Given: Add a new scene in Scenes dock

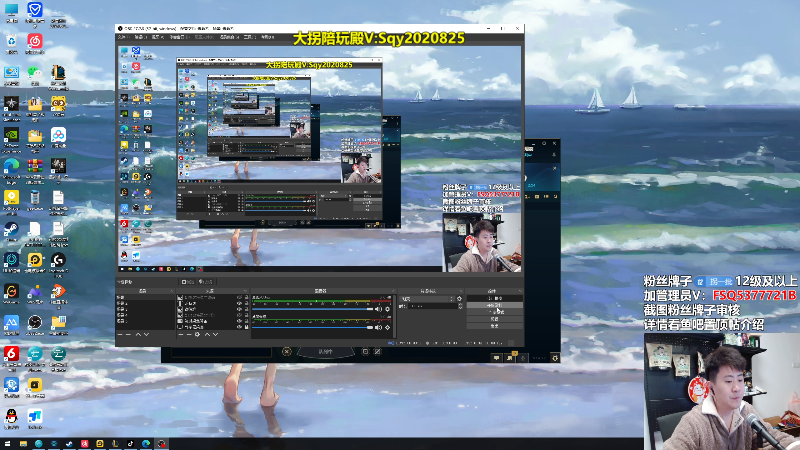Looking at the screenshot, I should pyautogui.click(x=120, y=334).
